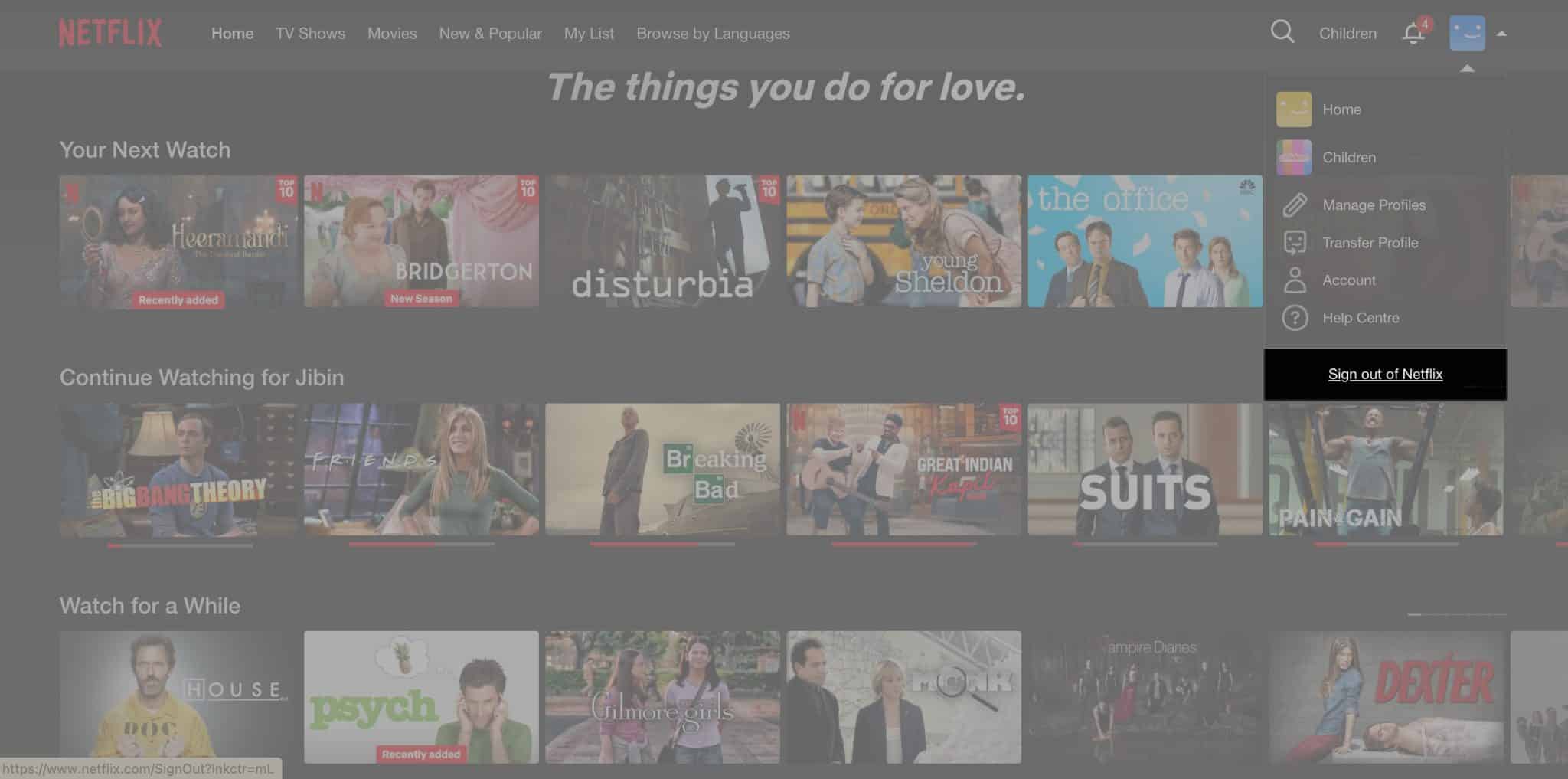This screenshot has width=1568, height=779.
Task: Open search by clicking the magnifying glass
Action: point(1282,32)
